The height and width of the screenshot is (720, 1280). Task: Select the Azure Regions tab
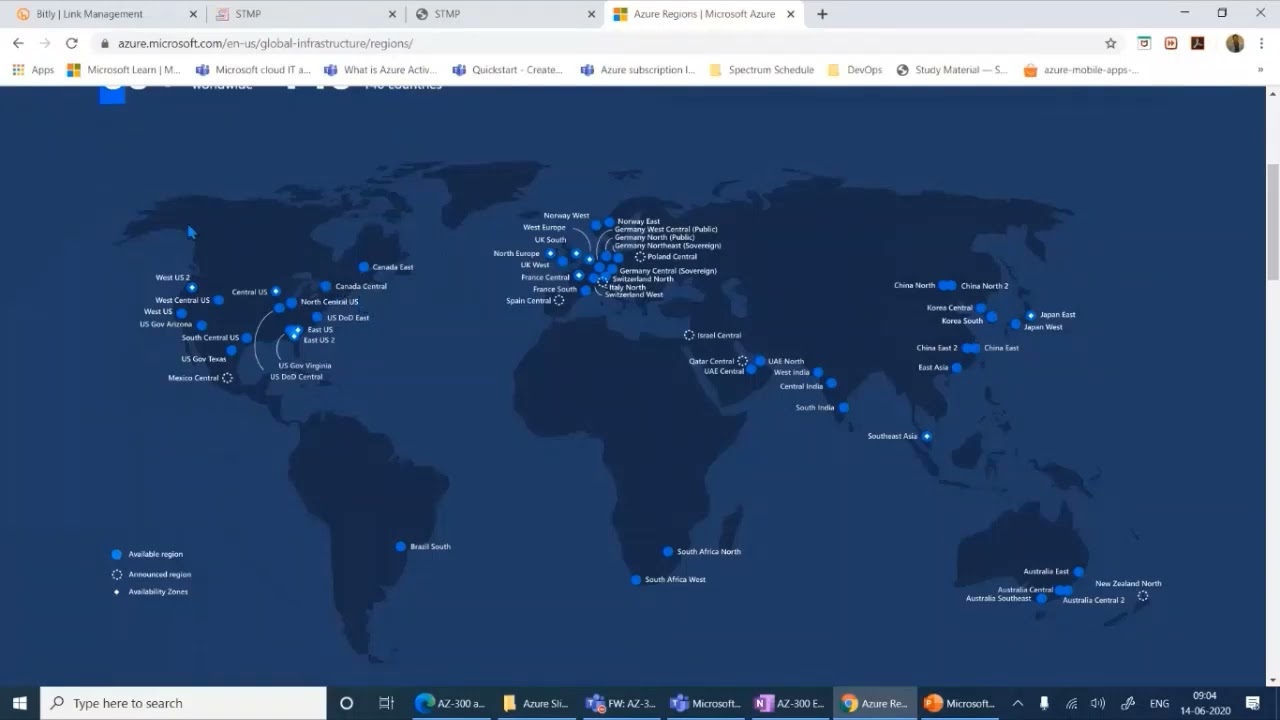(x=705, y=14)
